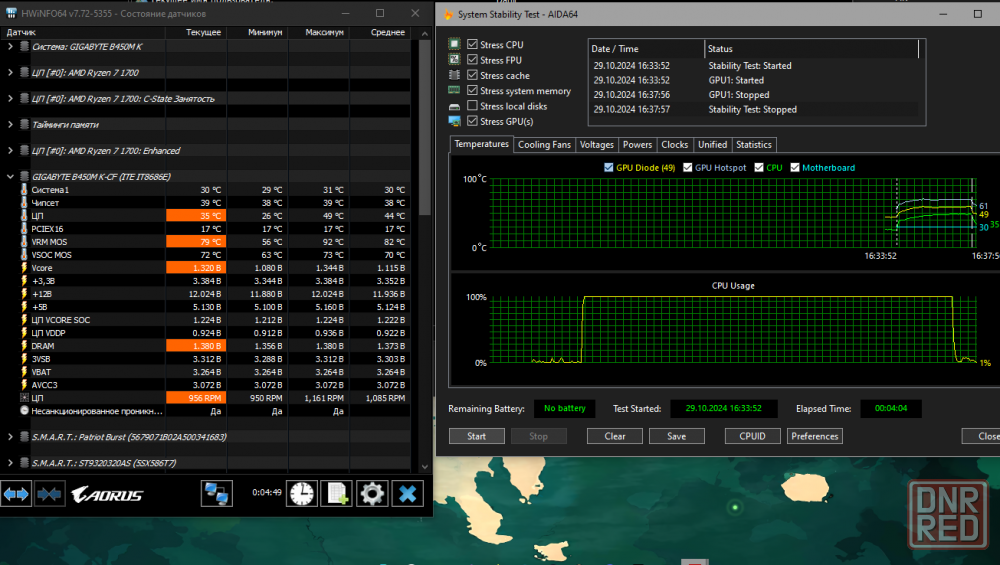The image size is (1000, 565).
Task: Click the monitor icon beside Stress GPU(s)
Action: tap(454, 121)
